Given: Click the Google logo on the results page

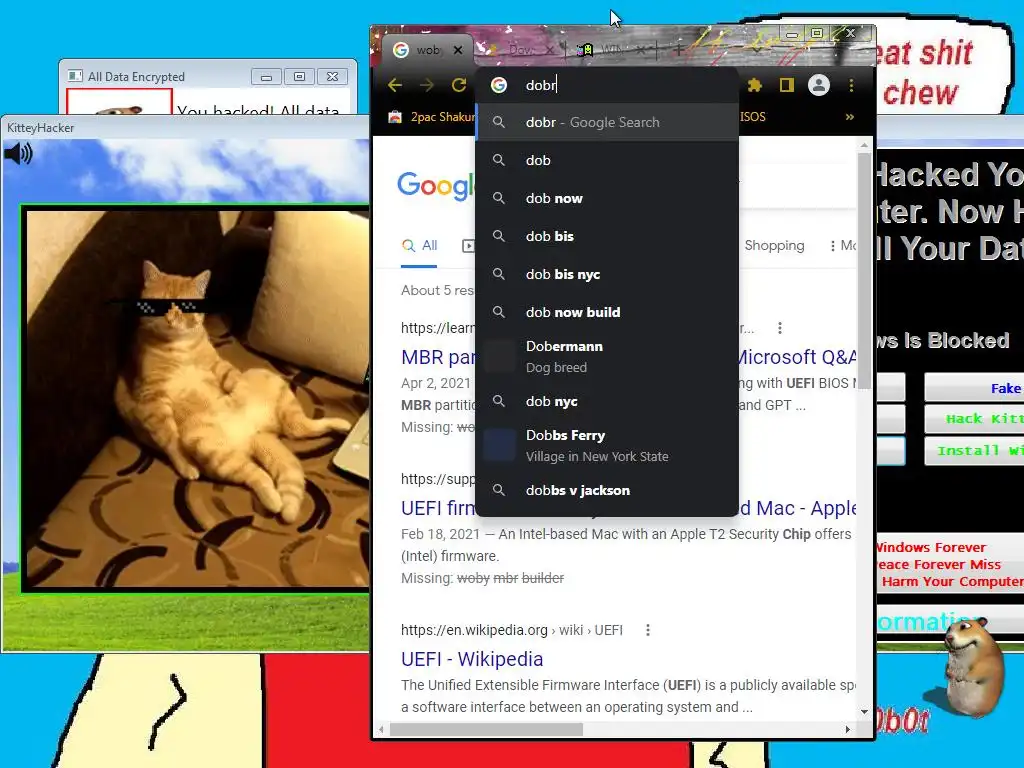Looking at the screenshot, I should click(436, 186).
